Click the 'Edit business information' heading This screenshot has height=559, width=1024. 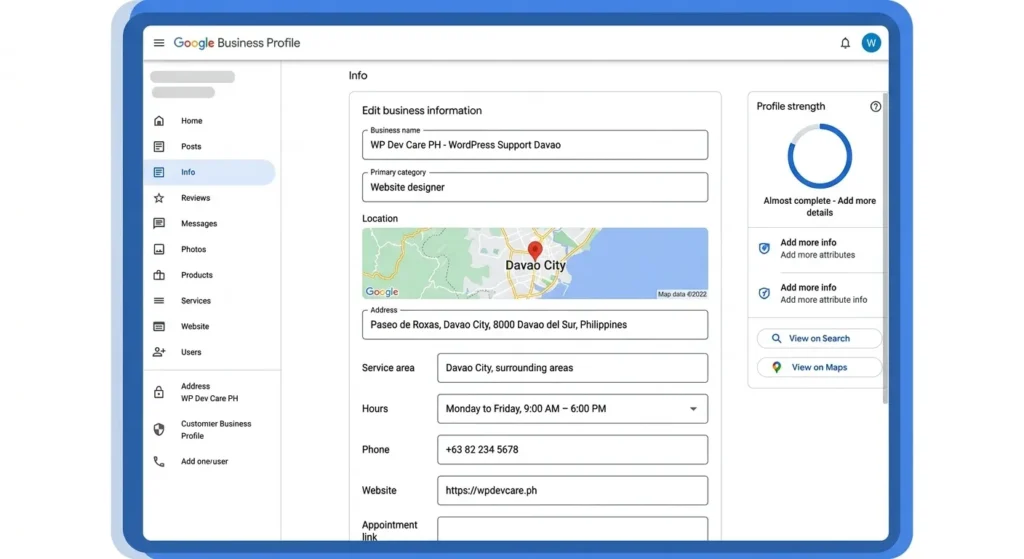(x=422, y=110)
